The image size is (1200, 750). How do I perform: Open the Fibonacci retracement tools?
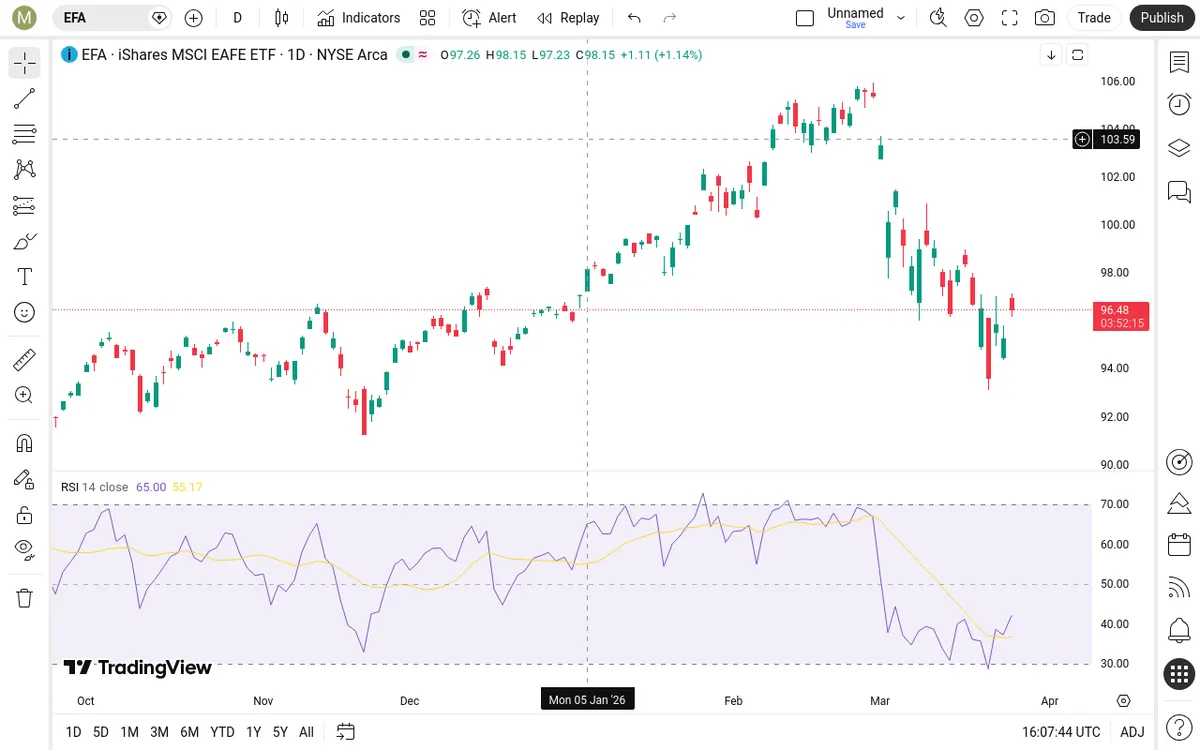coord(25,134)
